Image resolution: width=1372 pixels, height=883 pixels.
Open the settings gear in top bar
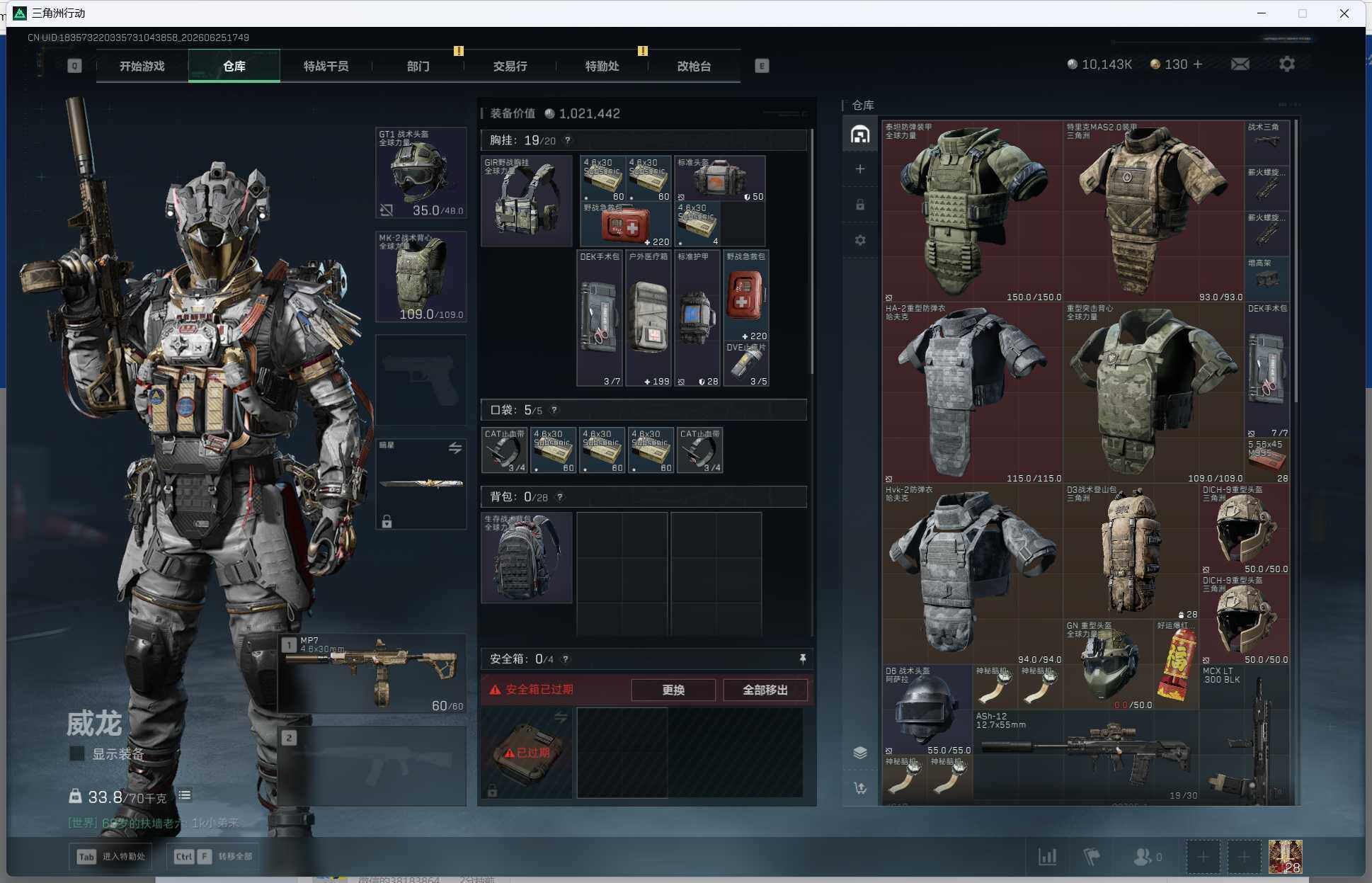point(1287,64)
